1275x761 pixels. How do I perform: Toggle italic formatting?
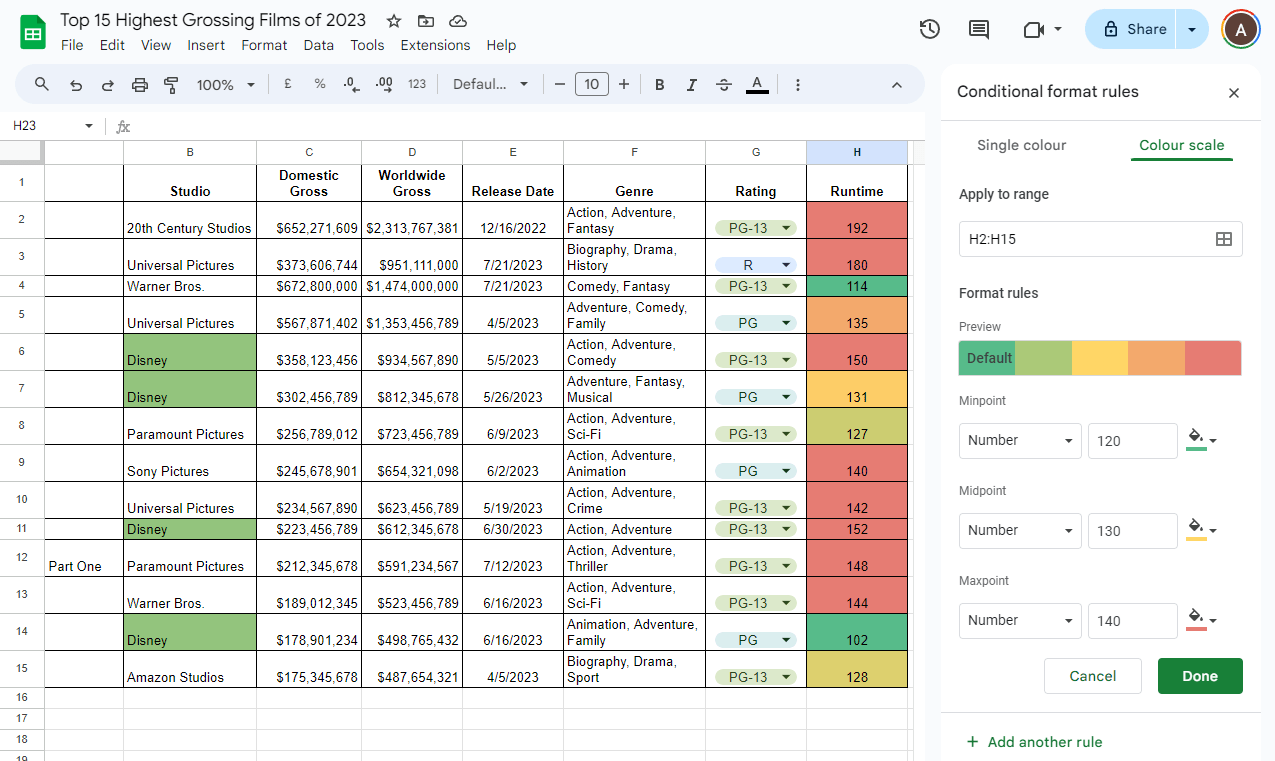click(x=692, y=85)
